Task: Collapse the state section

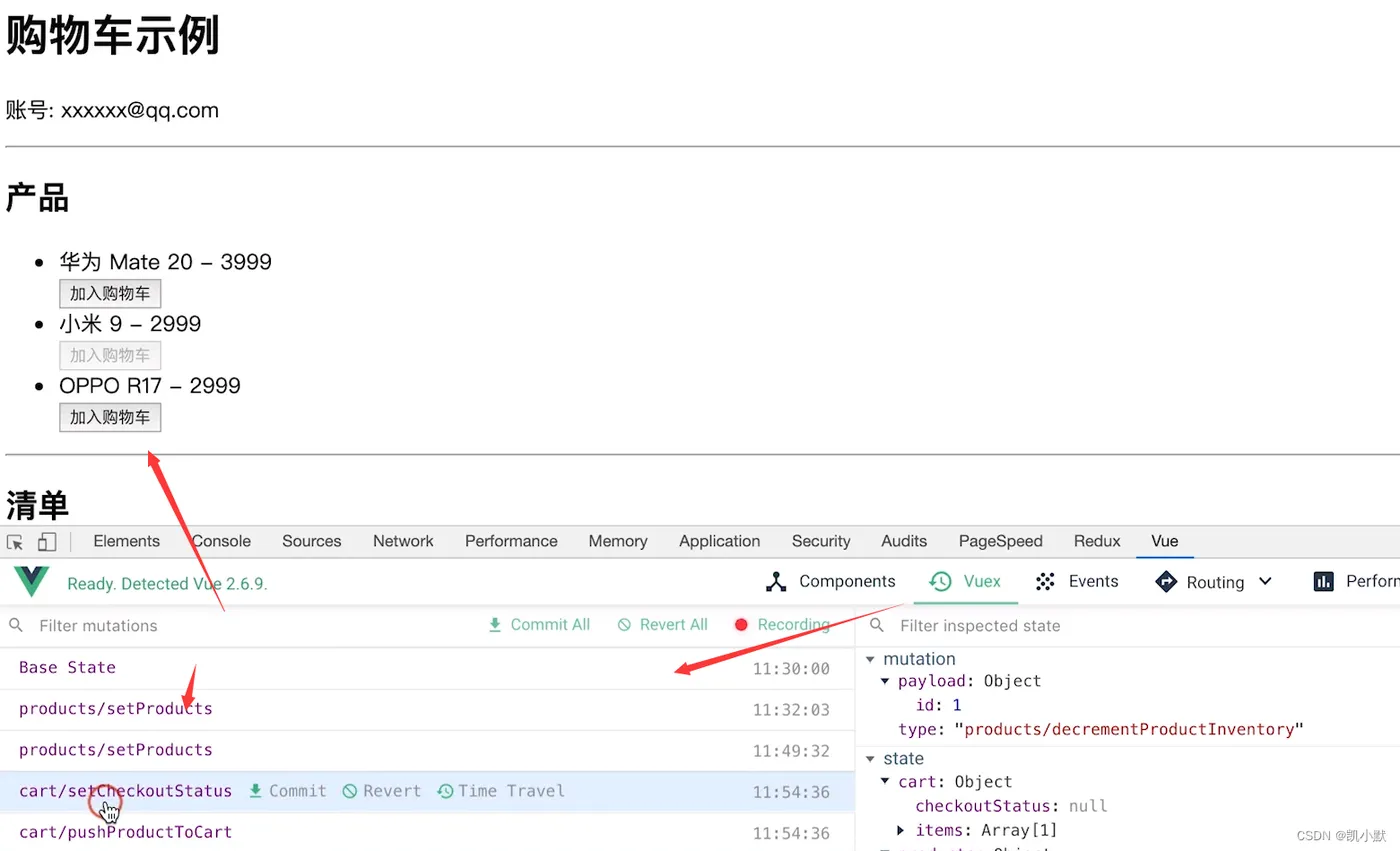Action: (870, 759)
